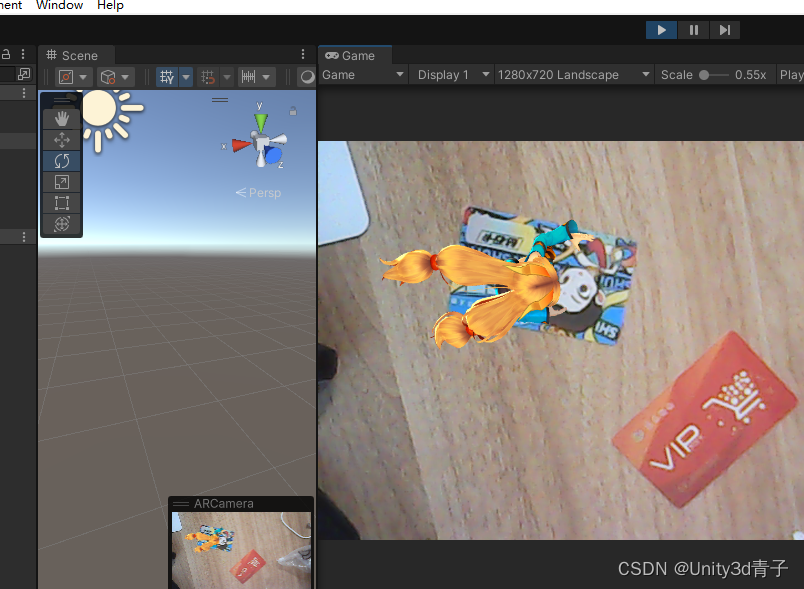Image resolution: width=804 pixels, height=589 pixels.
Task: Select the Rect tool
Action: pos(62,203)
